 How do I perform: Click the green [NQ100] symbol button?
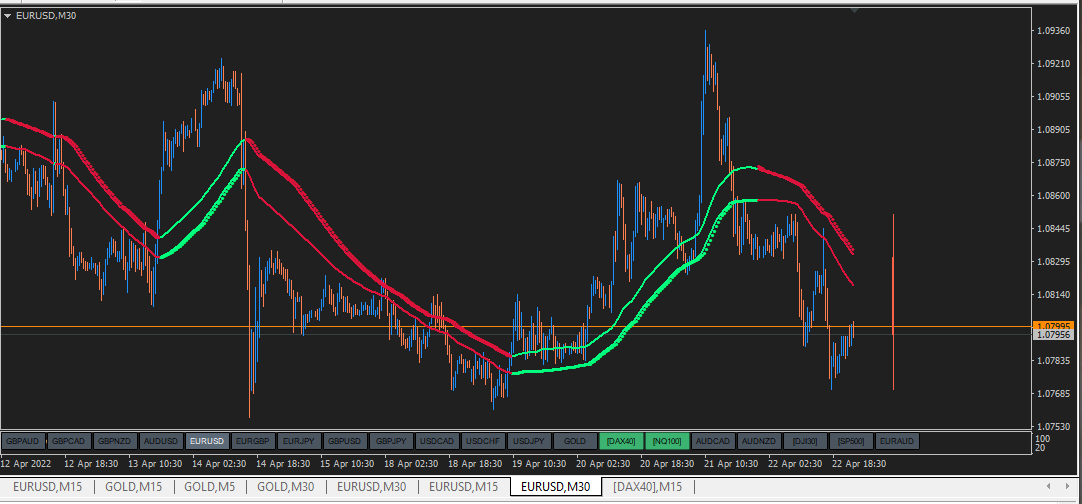tap(667, 441)
